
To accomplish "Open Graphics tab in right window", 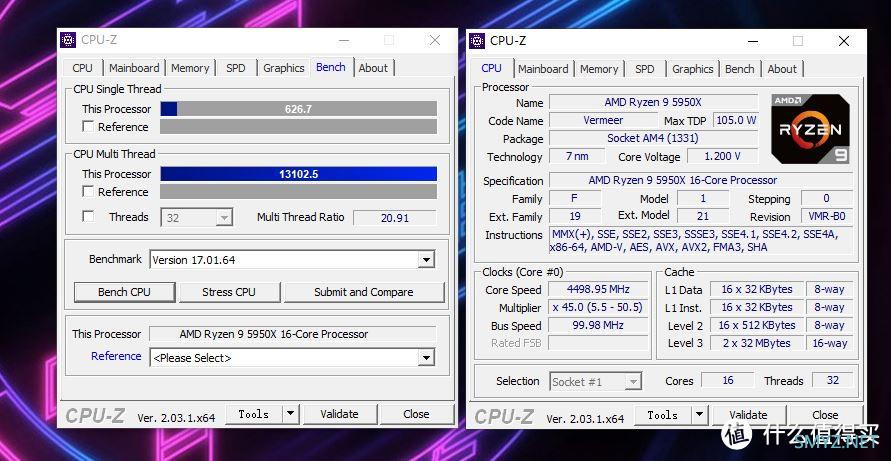I will (x=693, y=69).
